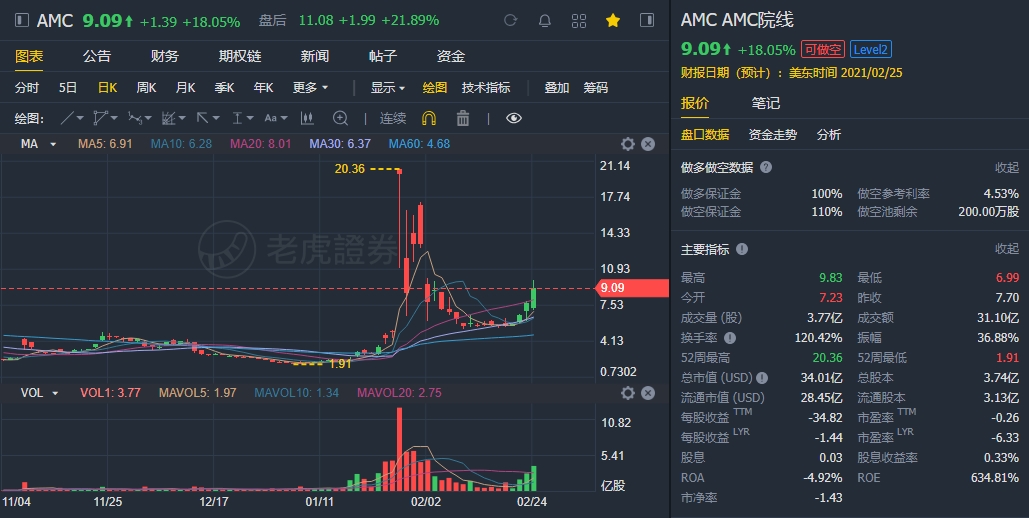The width and height of the screenshot is (1029, 518).
Task: Click the 叠加 overlay button
Action: tap(556, 87)
